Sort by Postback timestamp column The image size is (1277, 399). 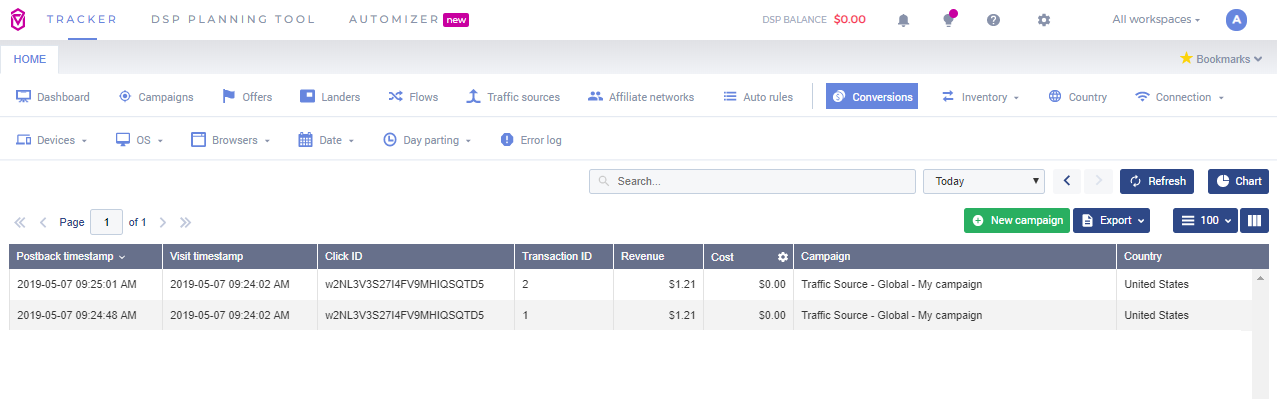[x=86, y=257]
